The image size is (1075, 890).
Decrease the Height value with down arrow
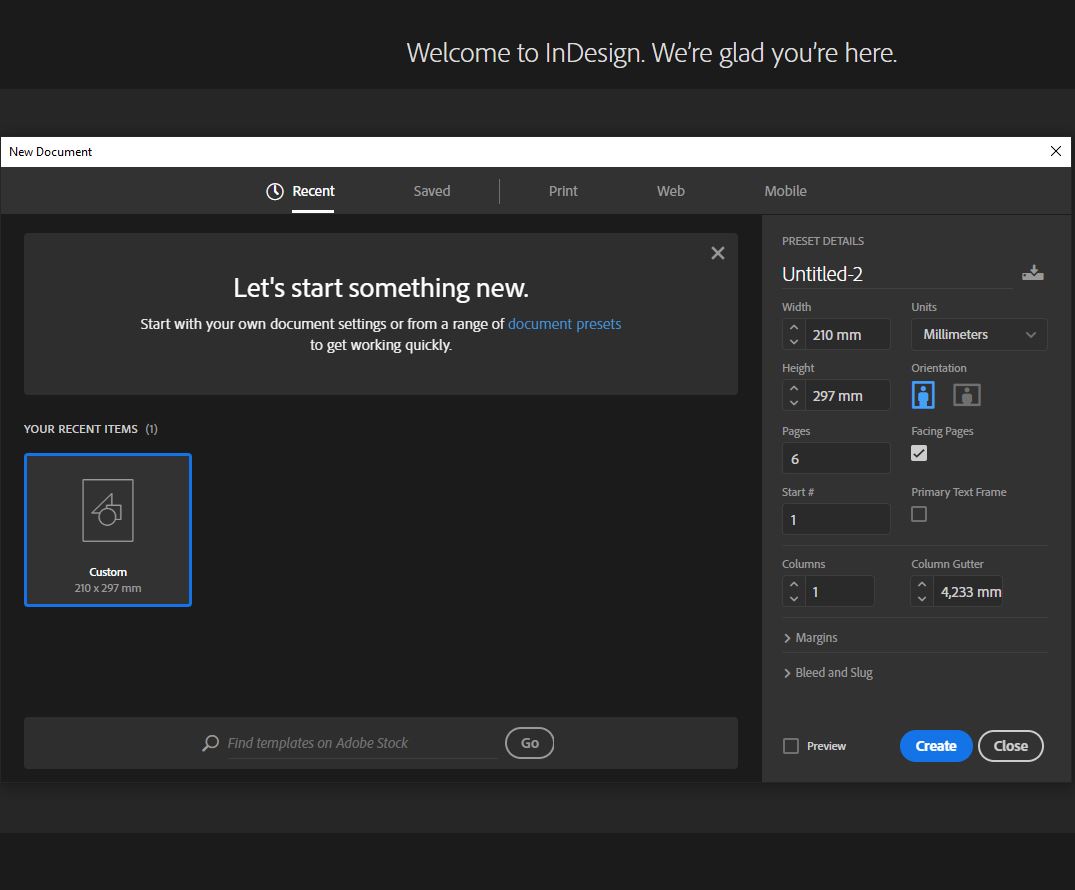[794, 402]
